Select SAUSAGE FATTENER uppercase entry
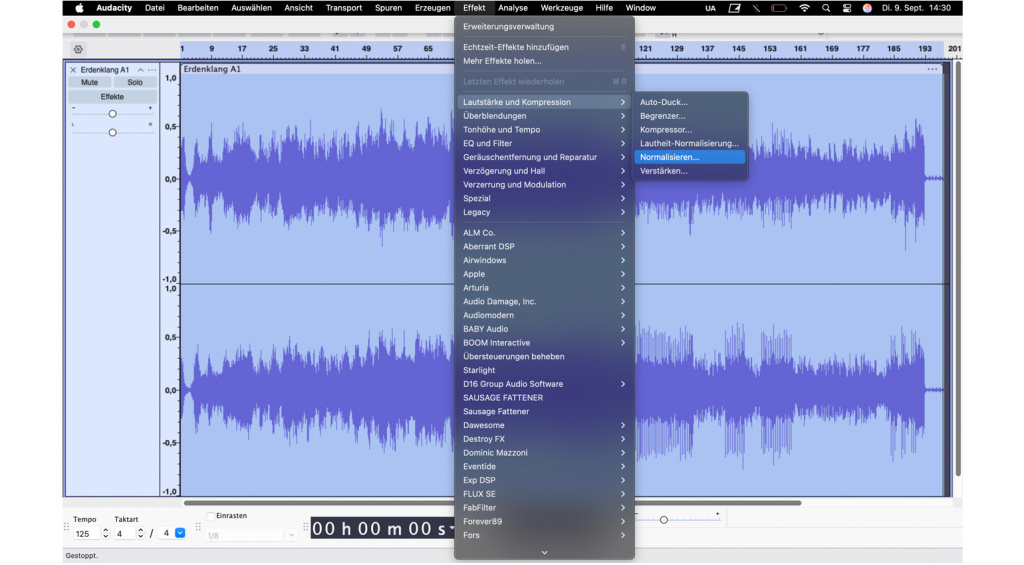1024x565 pixels. point(543,397)
